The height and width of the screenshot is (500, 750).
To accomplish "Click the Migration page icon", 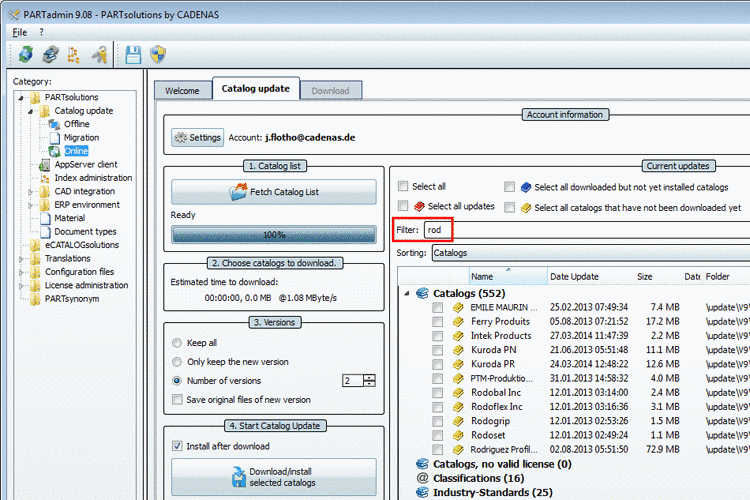I will coord(55,138).
